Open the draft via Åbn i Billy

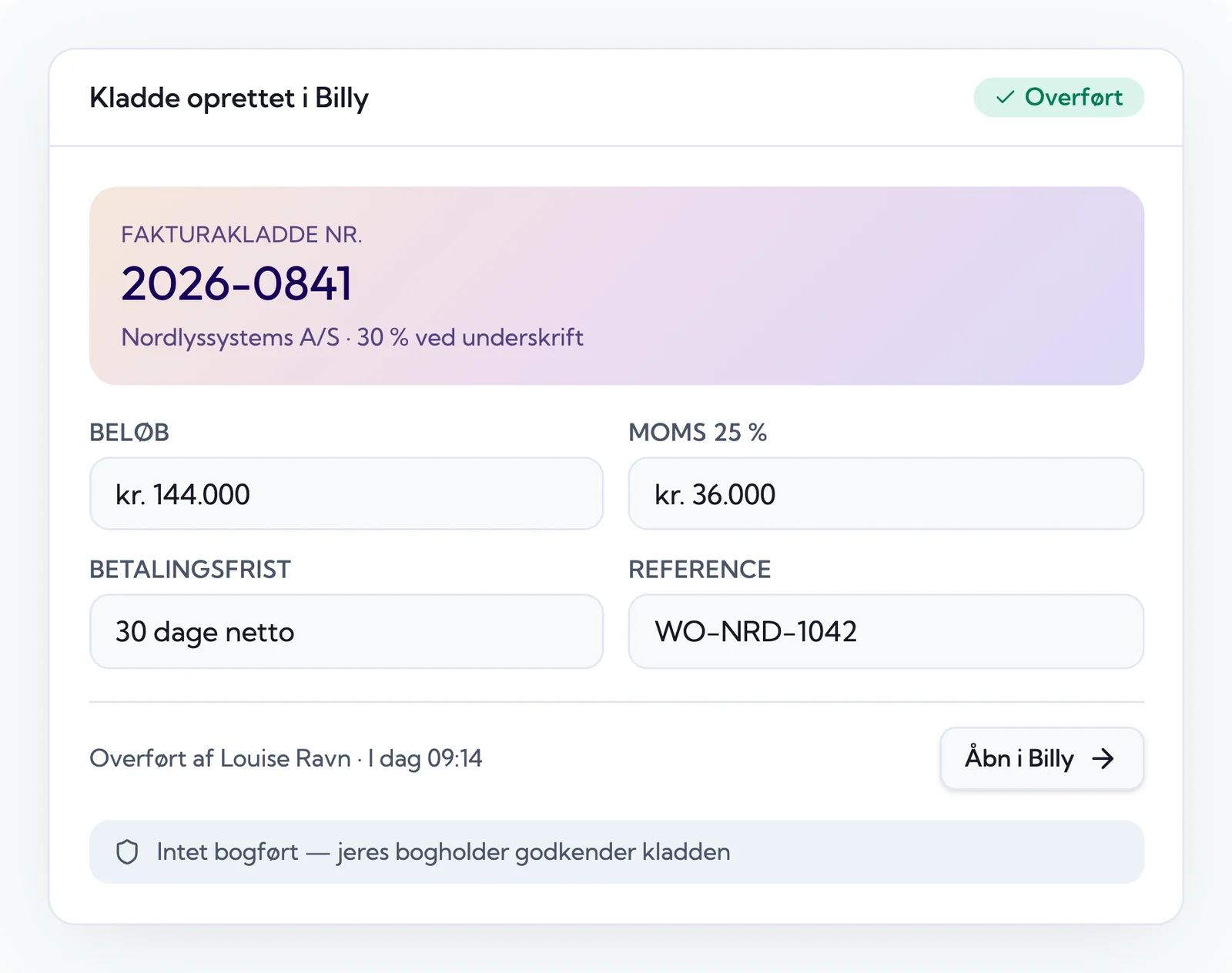click(x=1041, y=758)
